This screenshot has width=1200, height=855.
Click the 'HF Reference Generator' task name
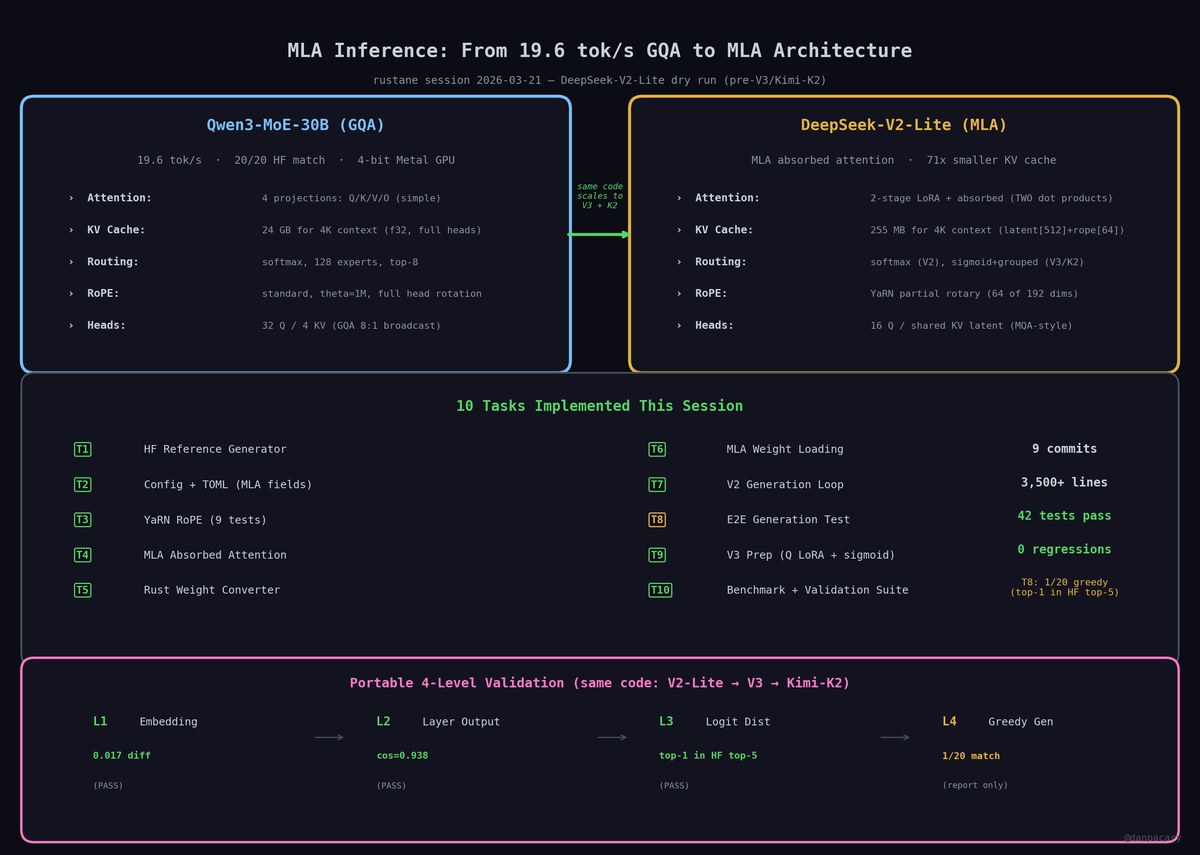point(215,449)
